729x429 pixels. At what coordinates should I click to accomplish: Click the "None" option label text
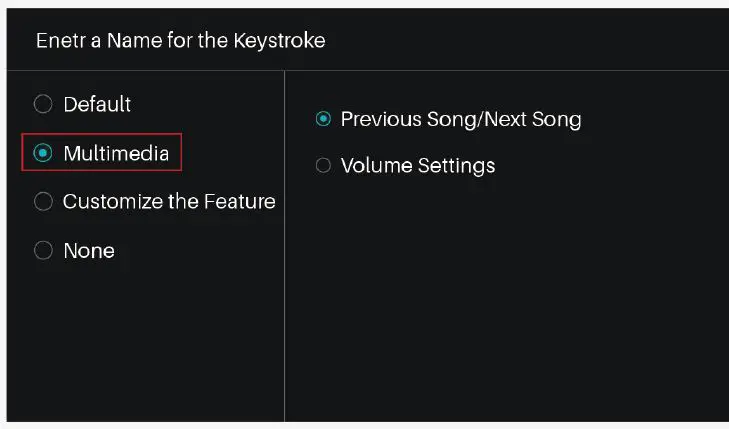coord(89,251)
